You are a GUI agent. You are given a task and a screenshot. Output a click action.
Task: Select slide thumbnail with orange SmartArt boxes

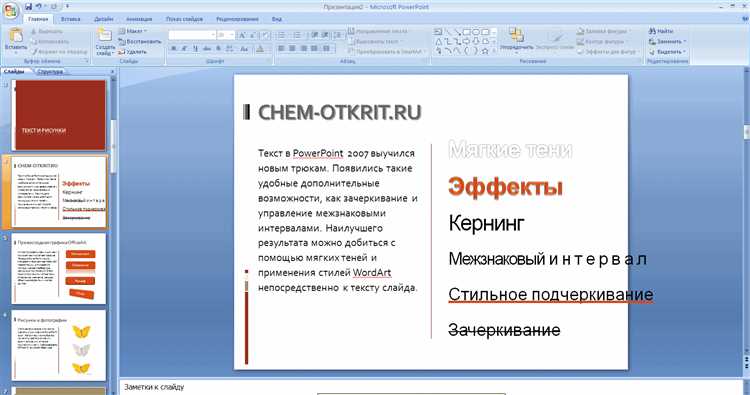(x=58, y=269)
